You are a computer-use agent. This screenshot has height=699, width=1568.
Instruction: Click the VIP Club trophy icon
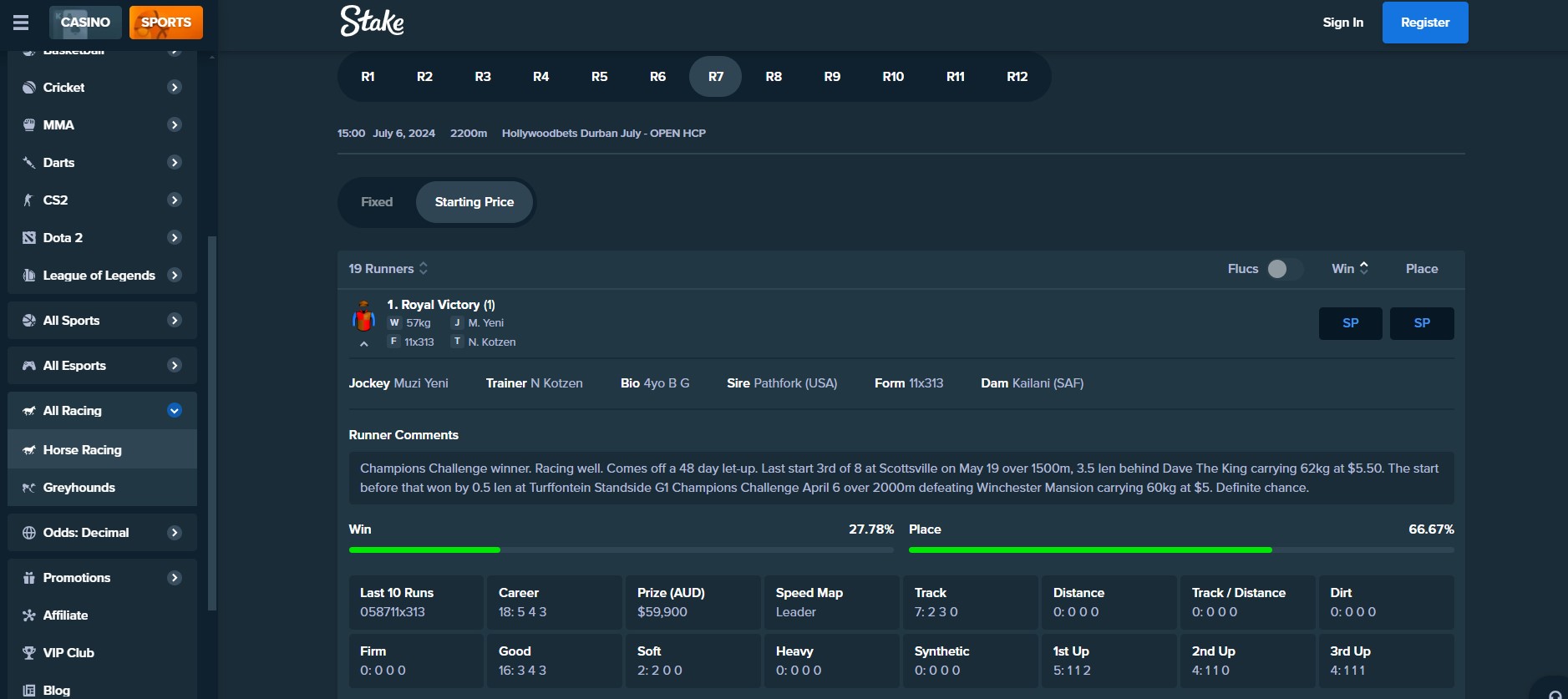click(28, 652)
